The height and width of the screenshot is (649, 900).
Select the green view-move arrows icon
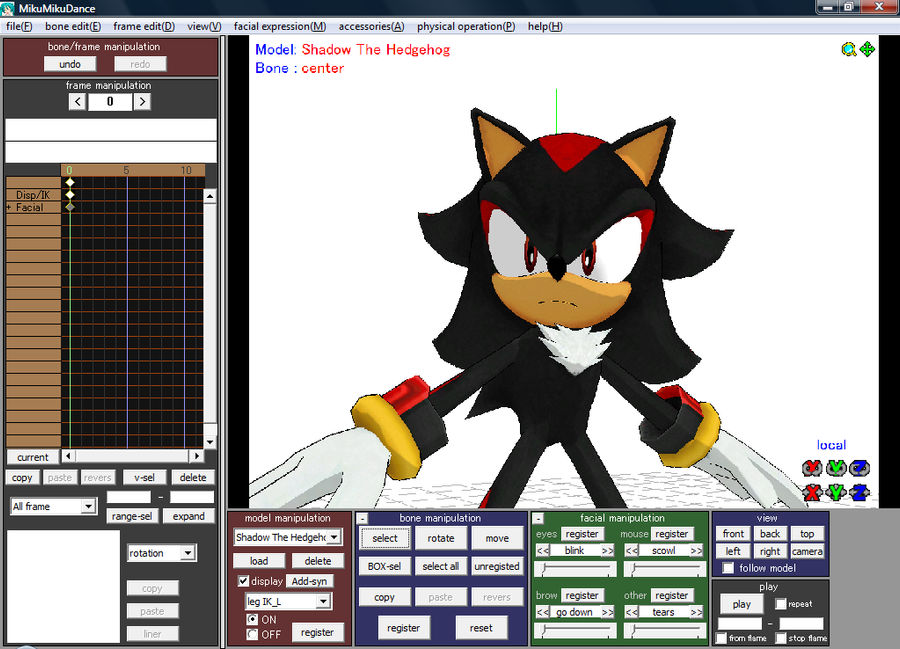(x=867, y=48)
